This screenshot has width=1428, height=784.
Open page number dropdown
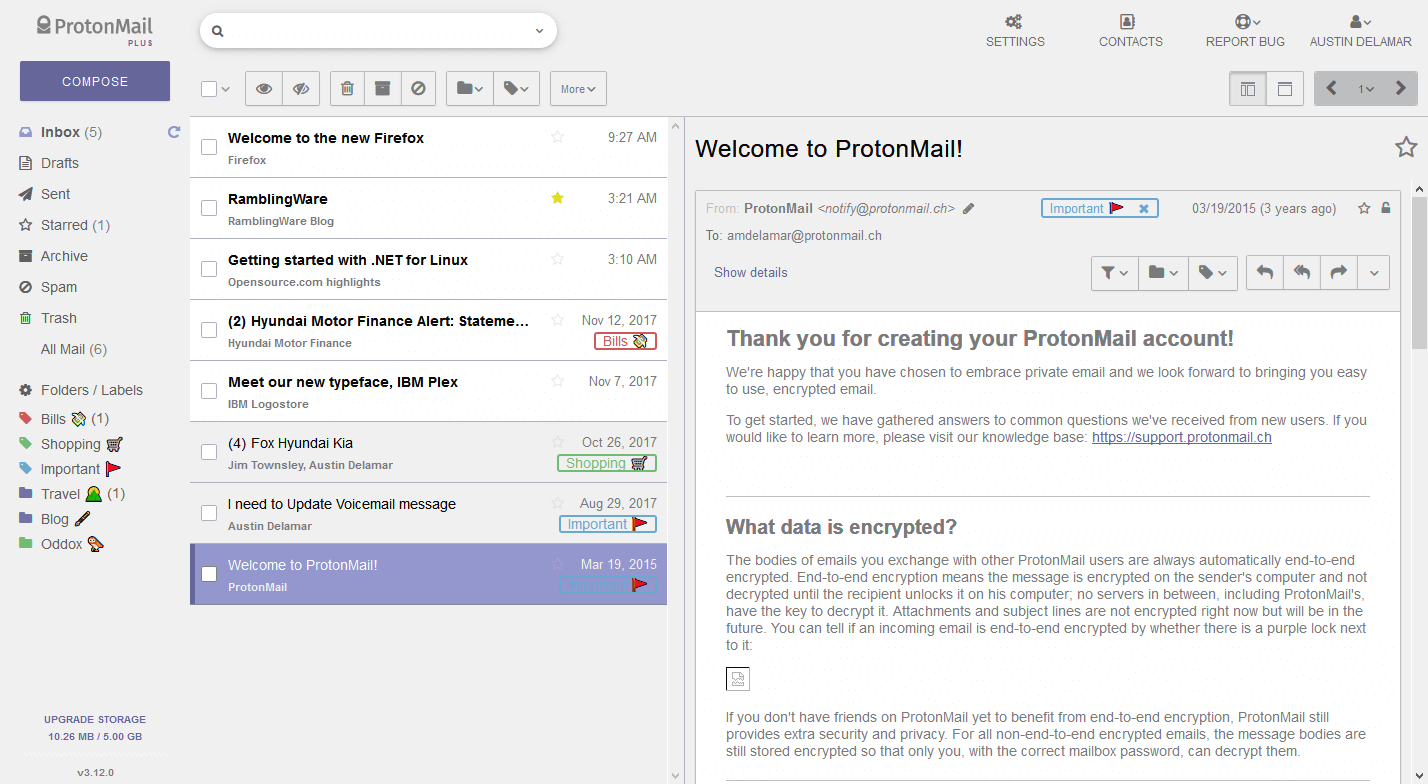pos(1366,88)
